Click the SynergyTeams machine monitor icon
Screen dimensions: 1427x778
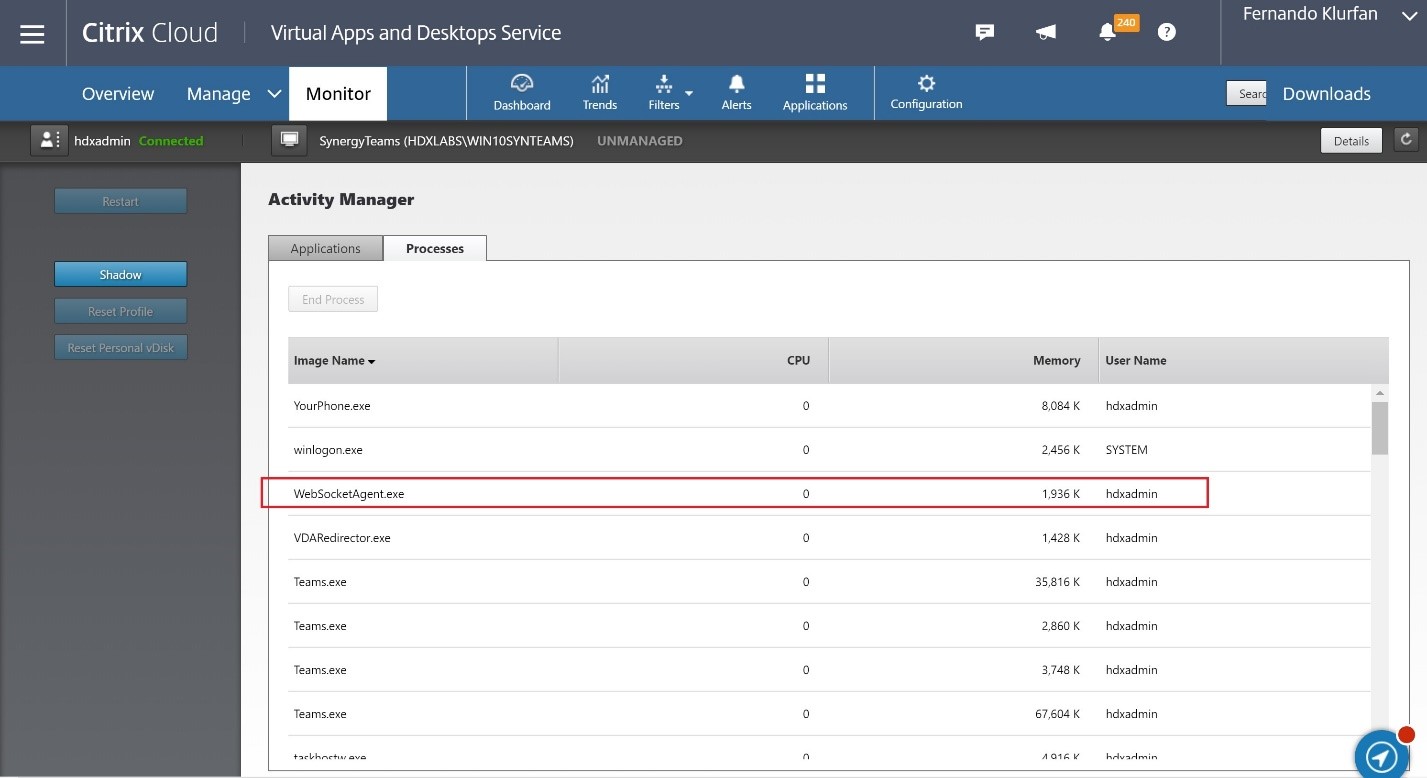[x=289, y=141]
